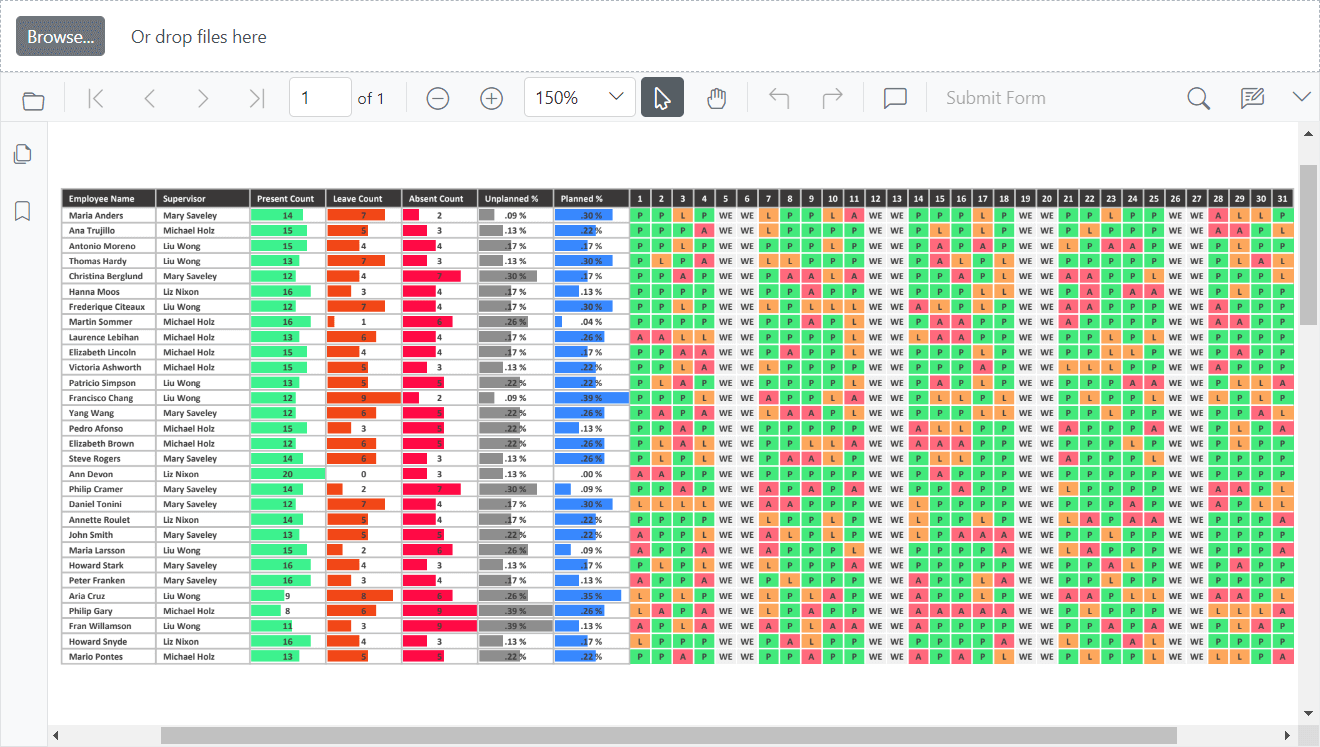Screen dimensions: 1320x747
Task: Click Submit Form button
Action: click(996, 98)
